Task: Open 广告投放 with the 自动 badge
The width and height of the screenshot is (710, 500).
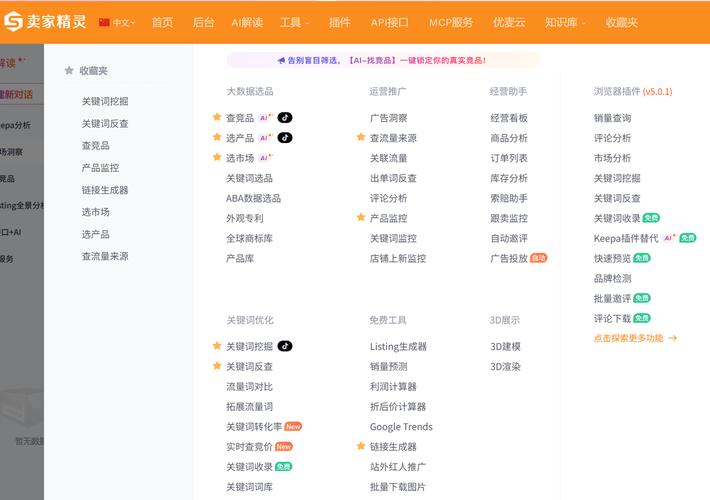Action: [509, 258]
